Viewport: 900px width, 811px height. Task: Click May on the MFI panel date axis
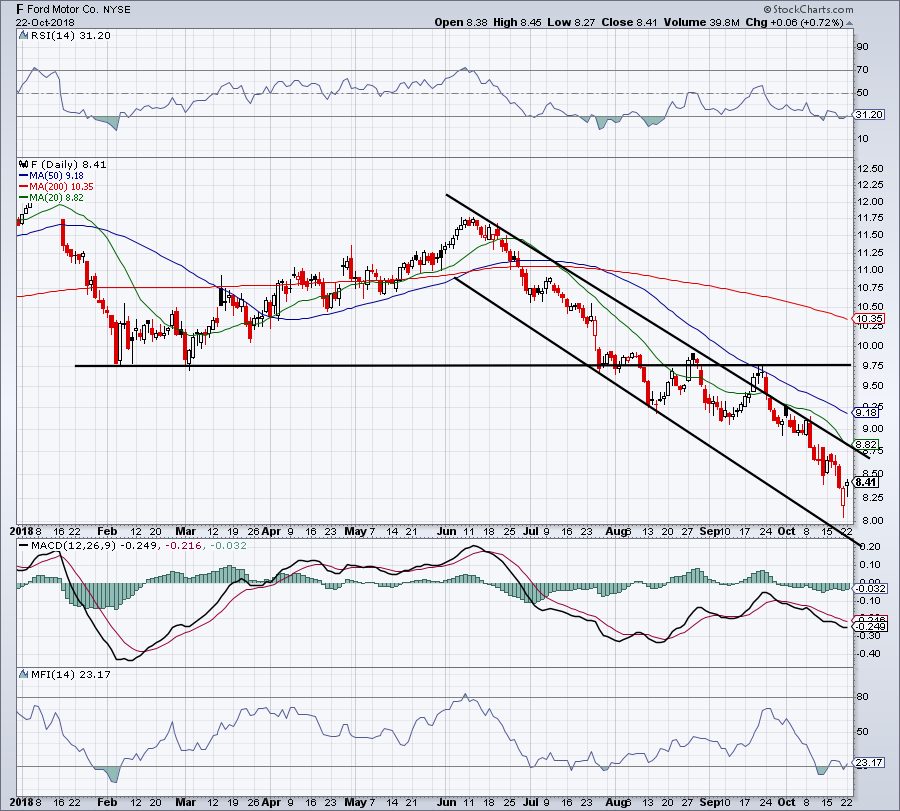[x=355, y=802]
